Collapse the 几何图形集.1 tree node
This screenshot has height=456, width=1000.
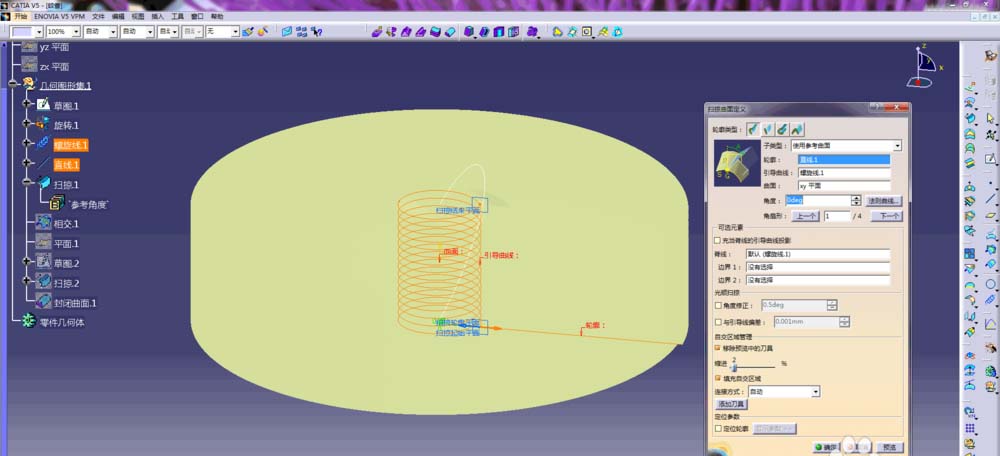pos(12,84)
